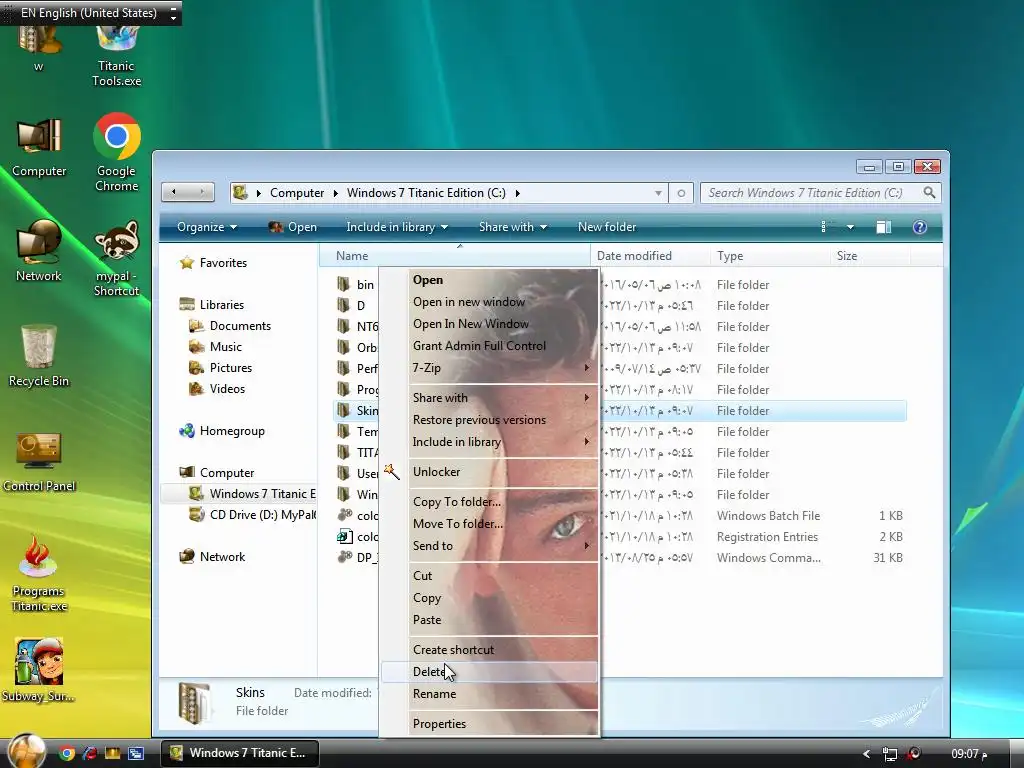The height and width of the screenshot is (768, 1024).
Task: Select the Computer desktop icon
Action: point(39,148)
